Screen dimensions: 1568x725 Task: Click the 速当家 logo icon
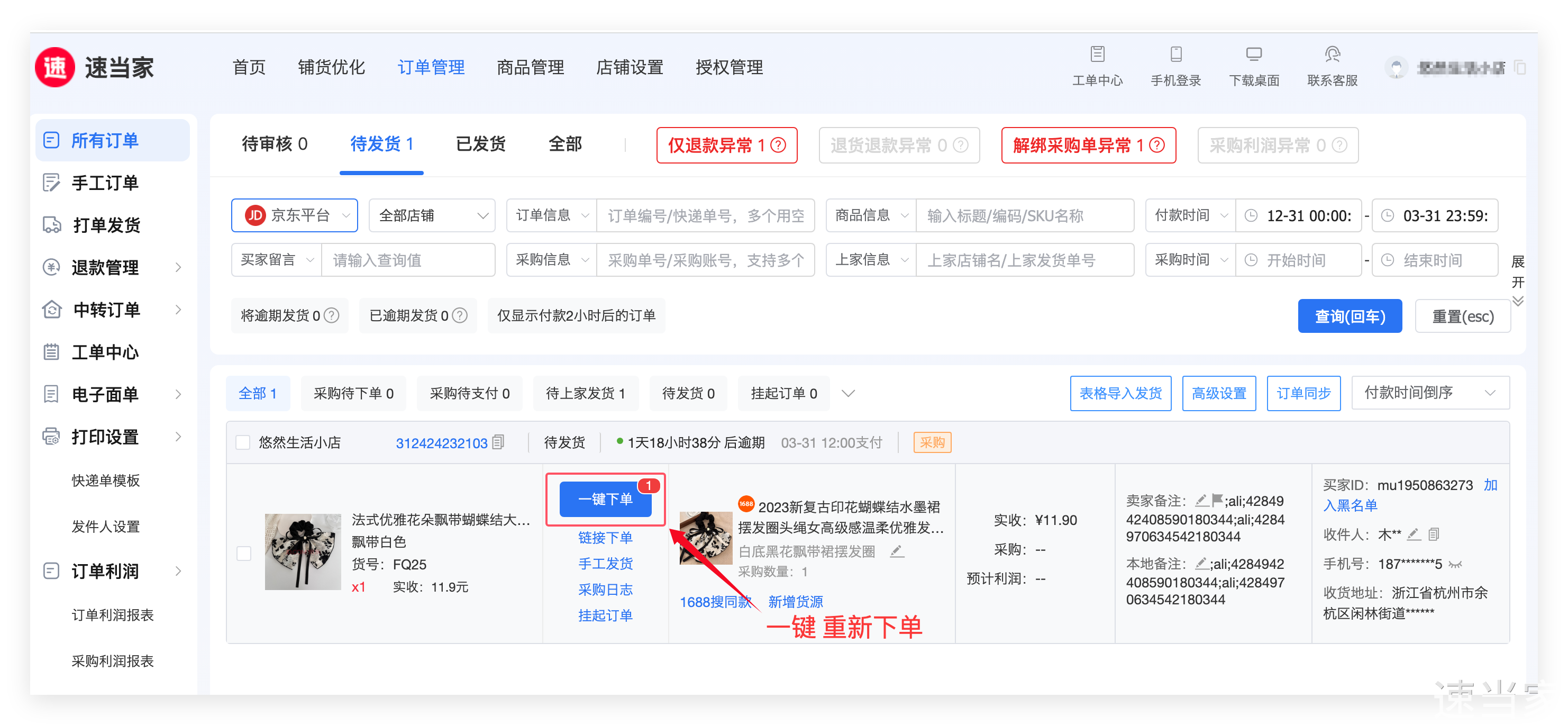click(x=56, y=67)
